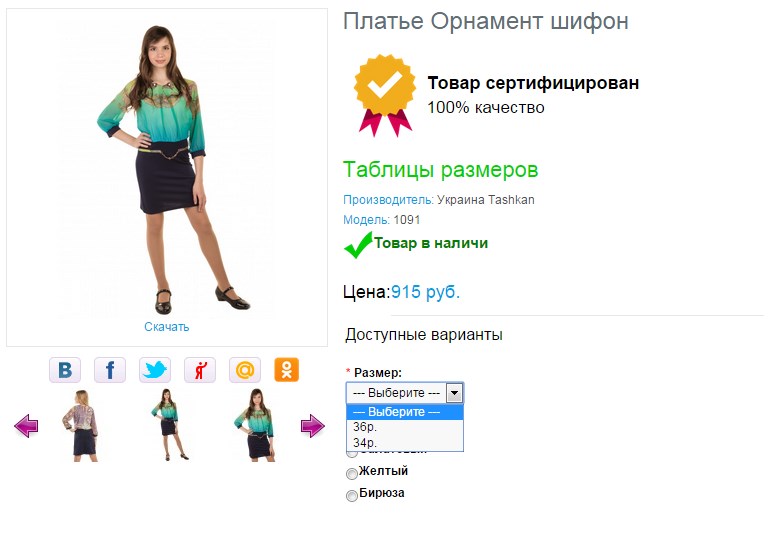The width and height of the screenshot is (771, 545).
Task: Select the Желтый color radio button
Action: [x=352, y=474]
